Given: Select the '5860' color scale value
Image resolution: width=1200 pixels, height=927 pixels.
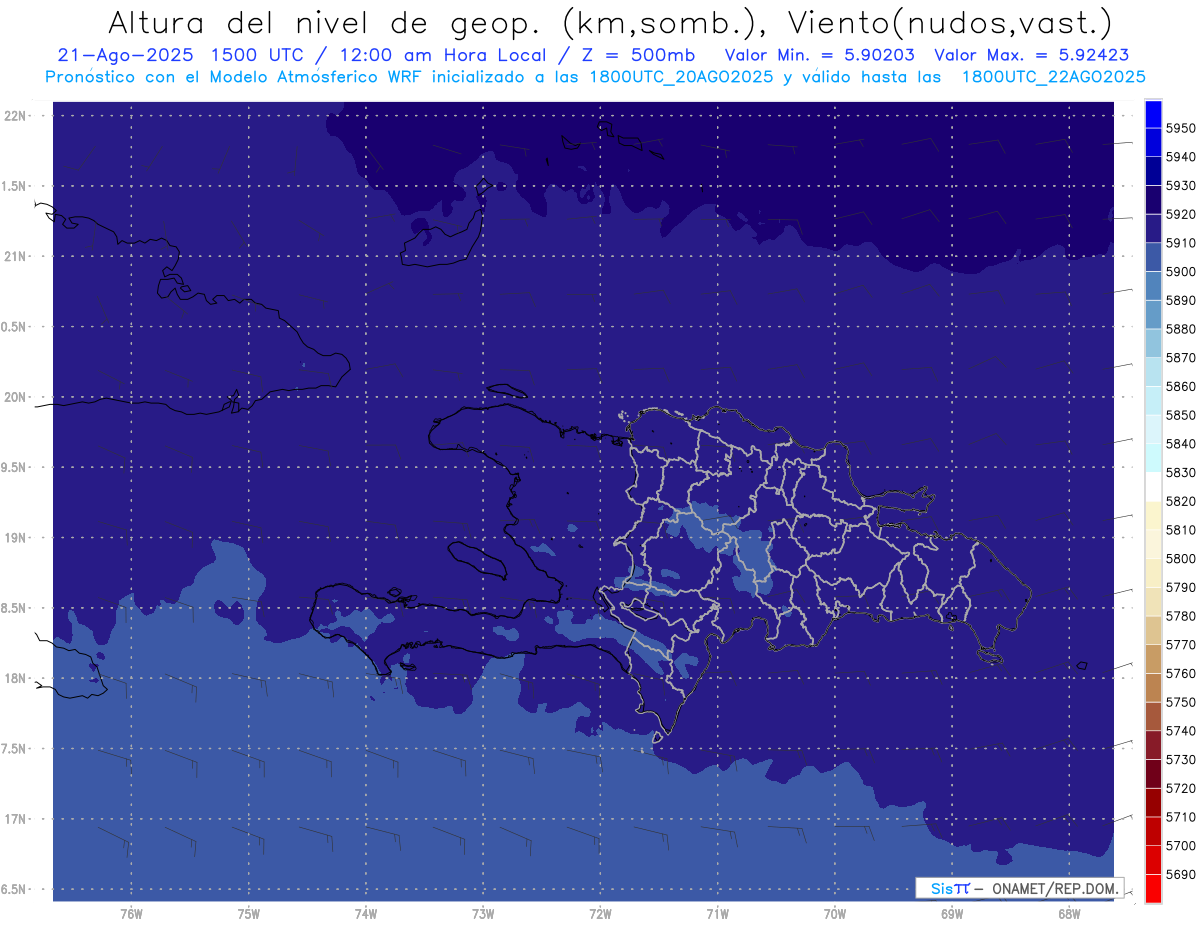Looking at the screenshot, I should (x=1180, y=386).
